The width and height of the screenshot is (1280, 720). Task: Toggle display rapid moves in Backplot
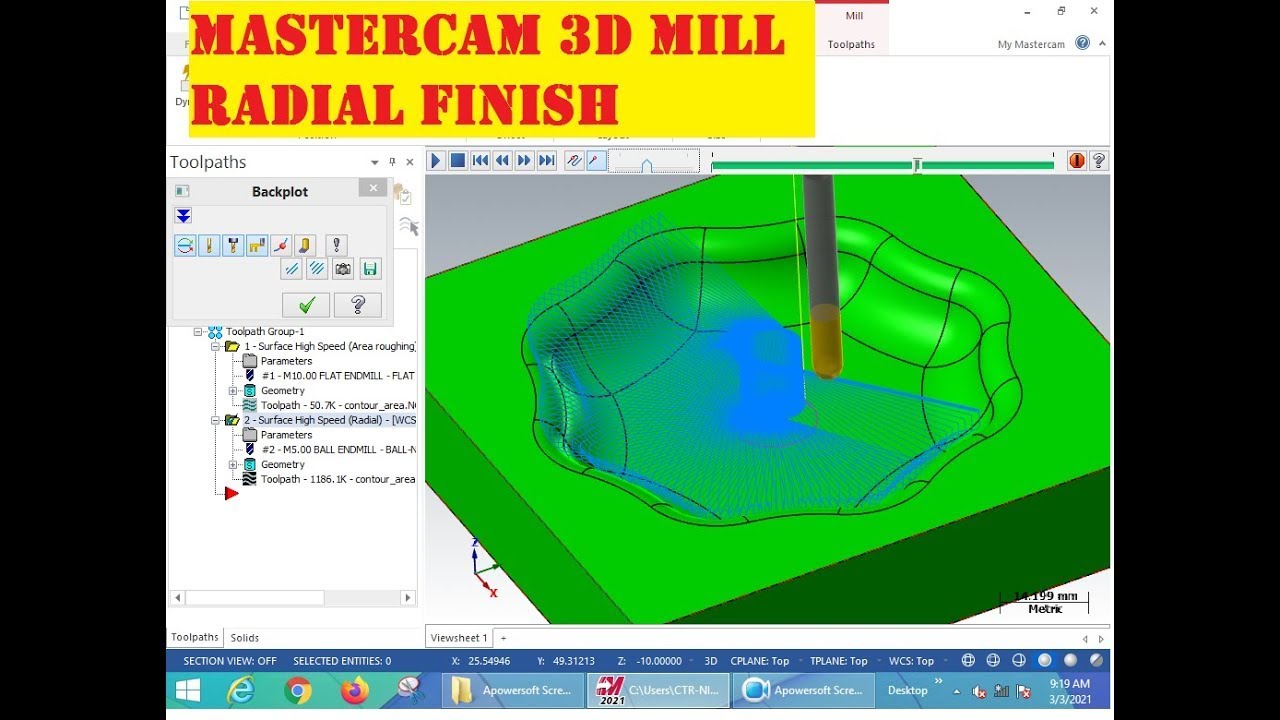pyautogui.click(x=257, y=245)
